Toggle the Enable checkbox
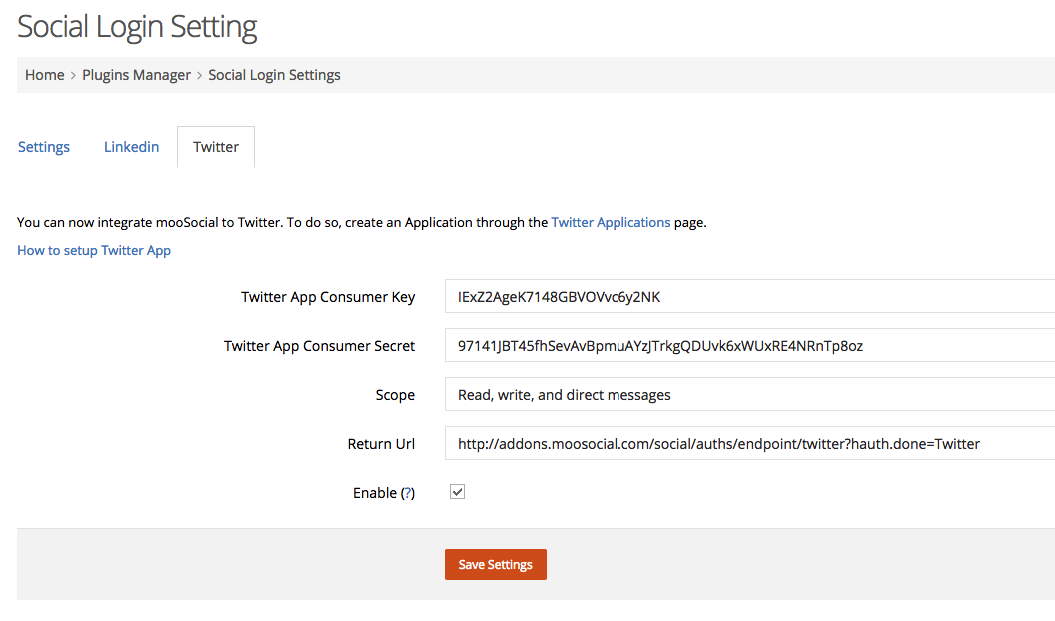 point(458,492)
